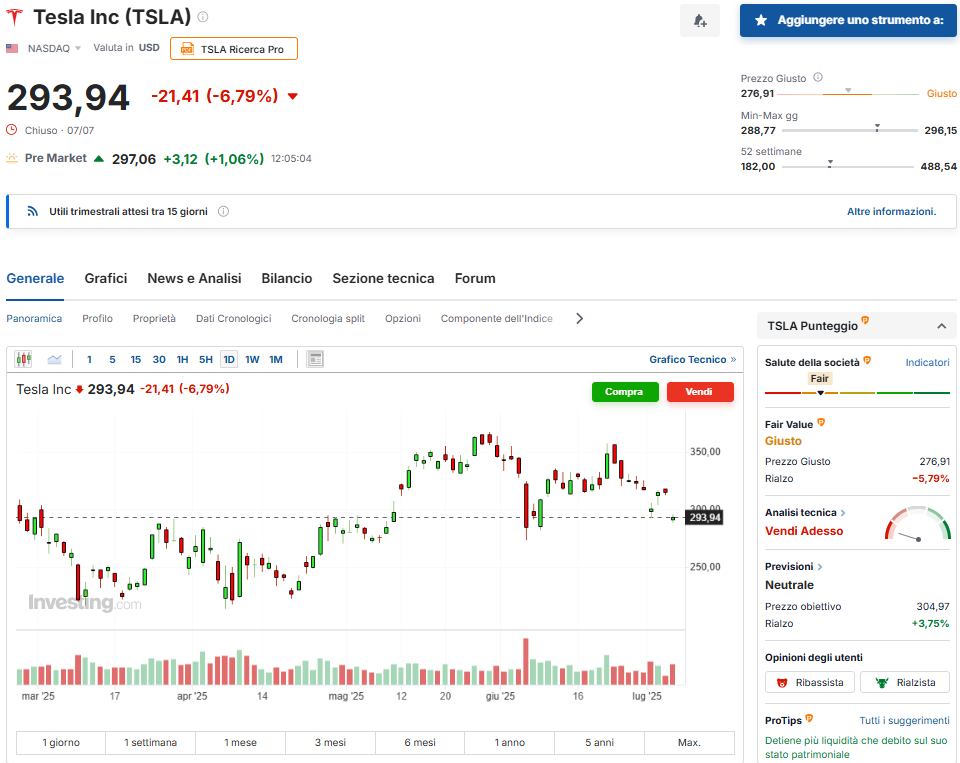Click the Pro badge next to Fair Value
This screenshot has width=960, height=763.
821,423
